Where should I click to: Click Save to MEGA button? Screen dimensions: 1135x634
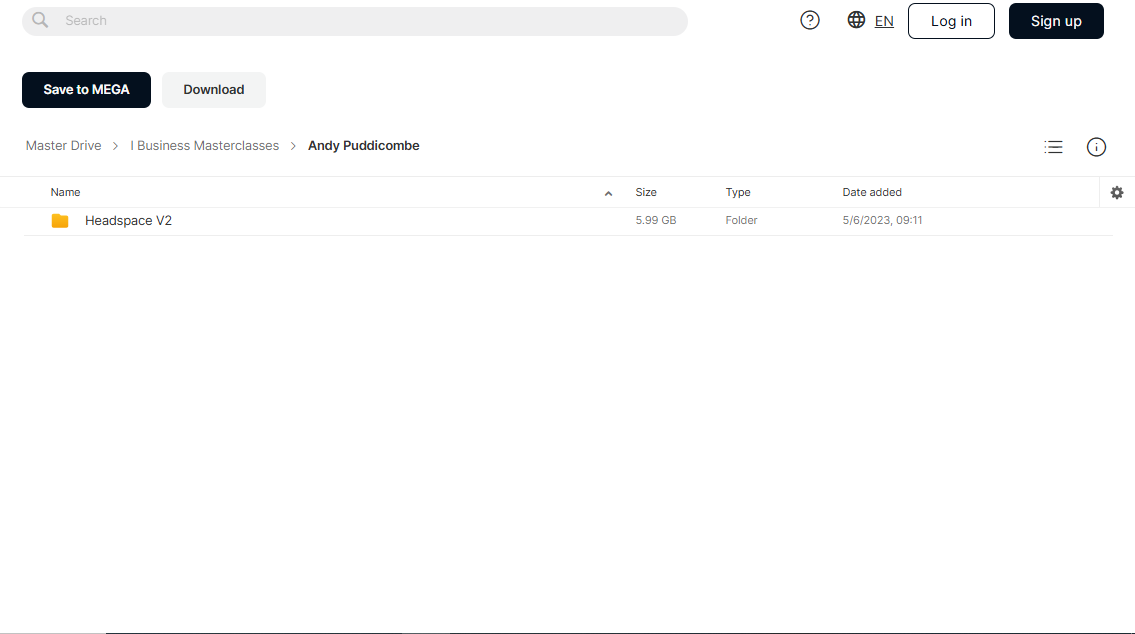(86, 90)
